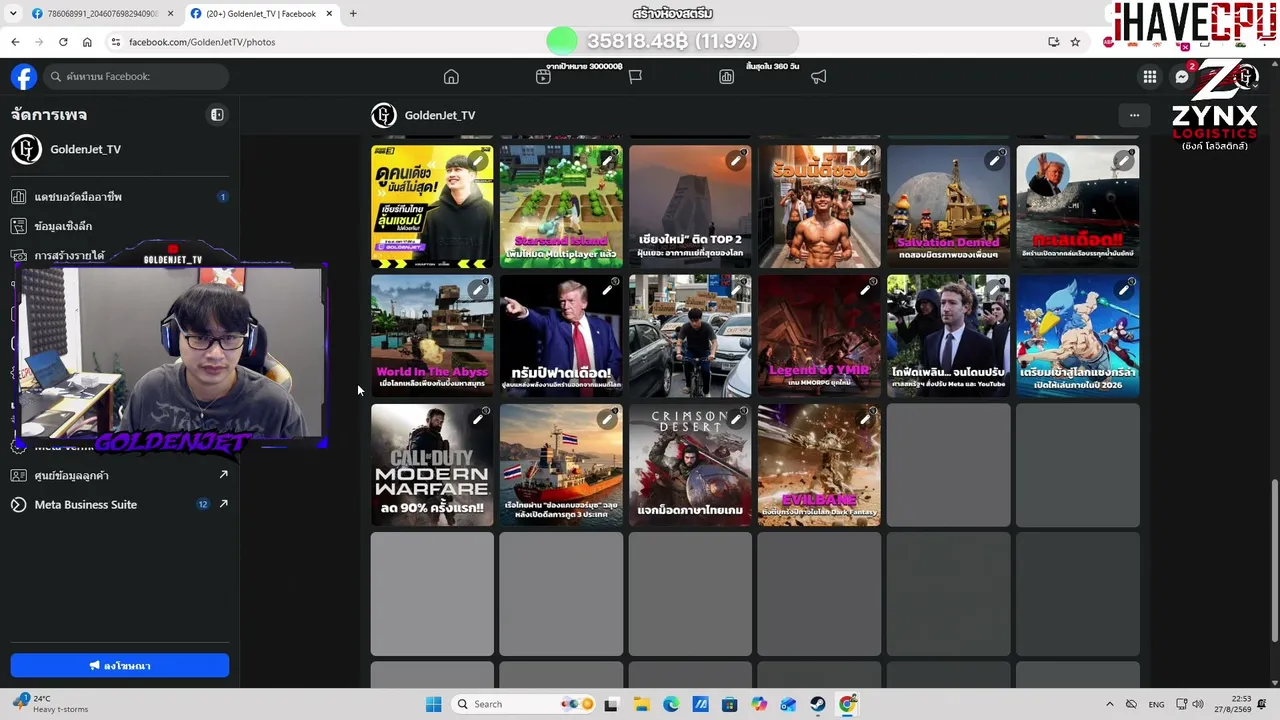Click the edit pencil on World In The Abyss photo

point(478,290)
